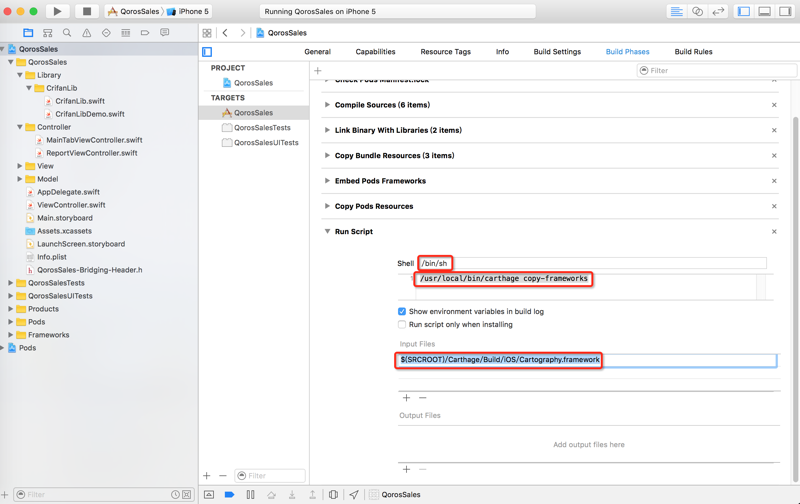800x504 pixels.
Task: Enable Run script only when installing
Action: (402, 324)
